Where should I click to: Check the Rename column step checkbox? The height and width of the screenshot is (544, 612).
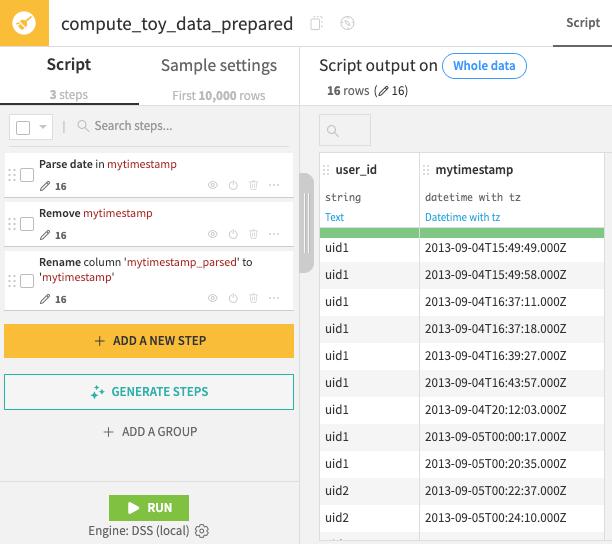point(28,281)
